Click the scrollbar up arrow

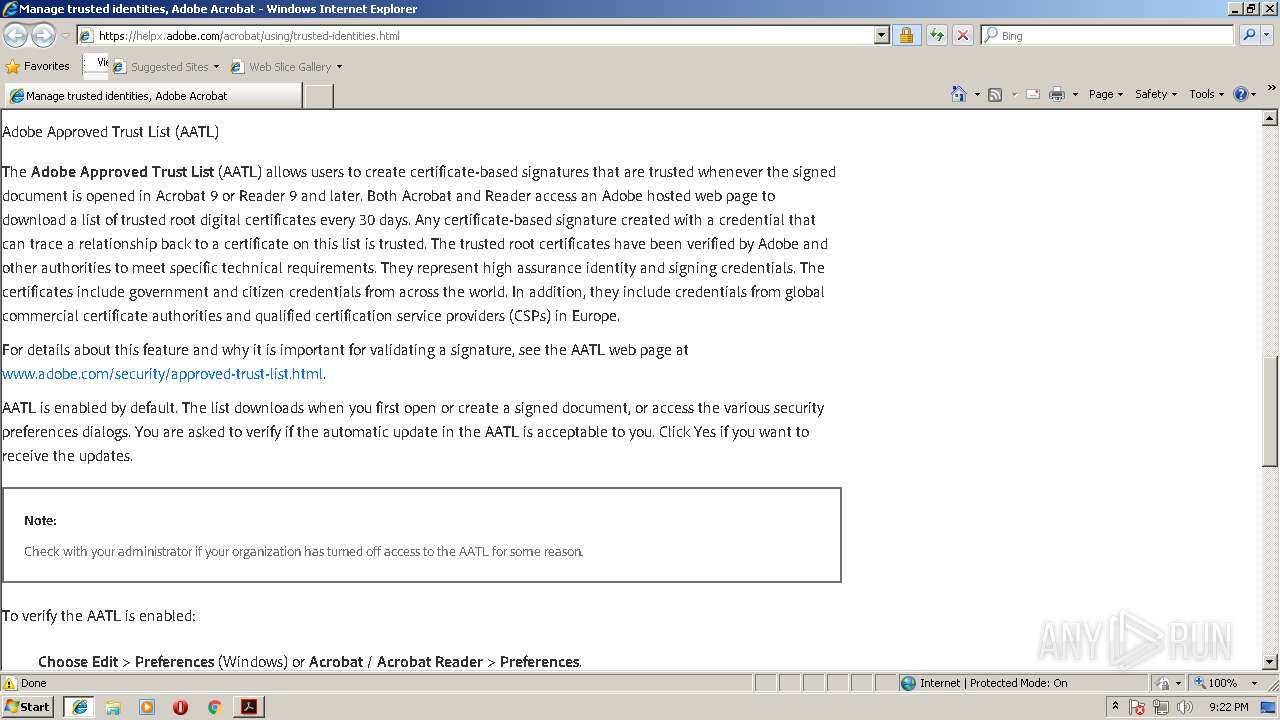1270,117
